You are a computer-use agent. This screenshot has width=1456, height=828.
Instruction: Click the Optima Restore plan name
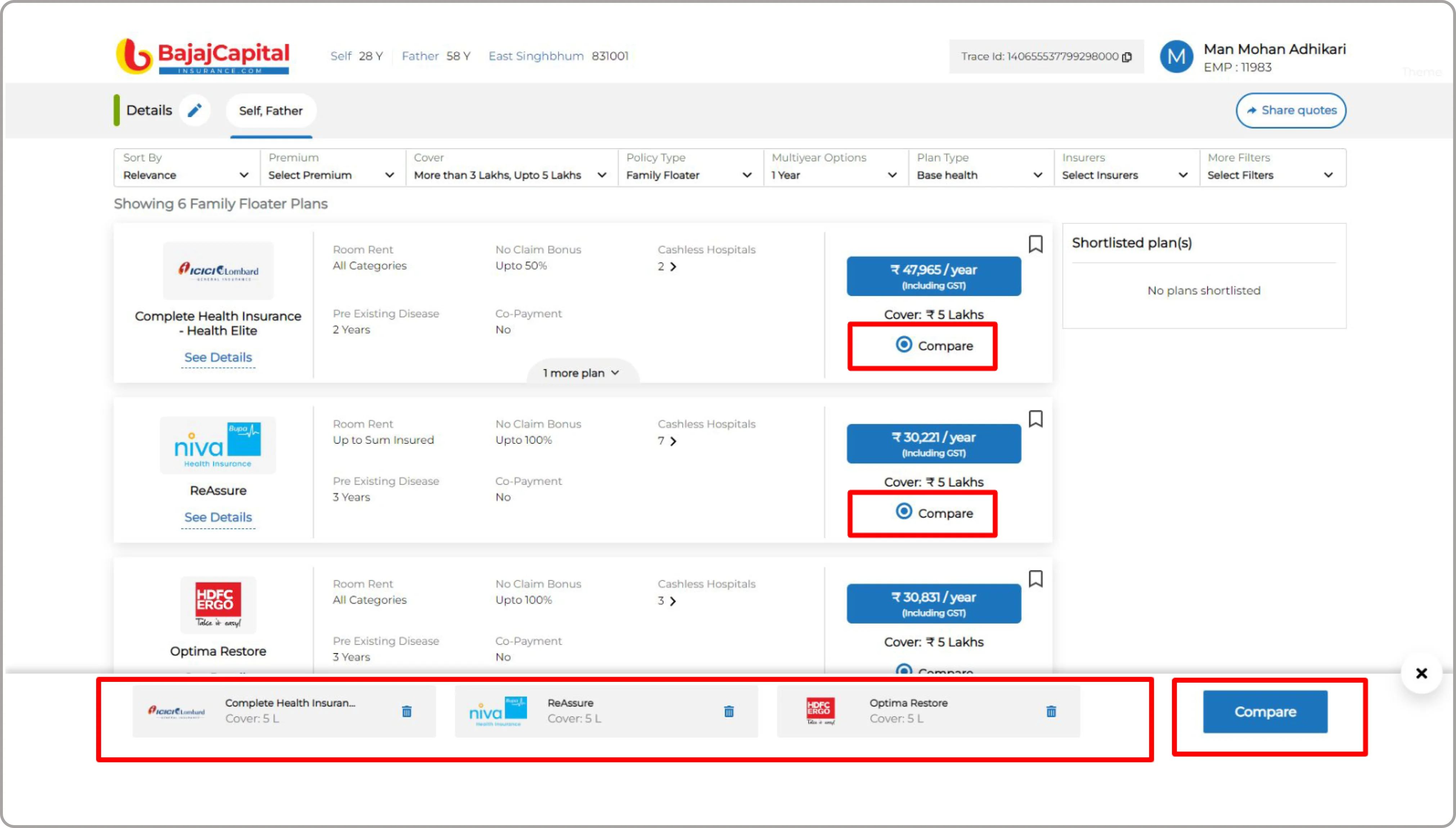(218, 651)
